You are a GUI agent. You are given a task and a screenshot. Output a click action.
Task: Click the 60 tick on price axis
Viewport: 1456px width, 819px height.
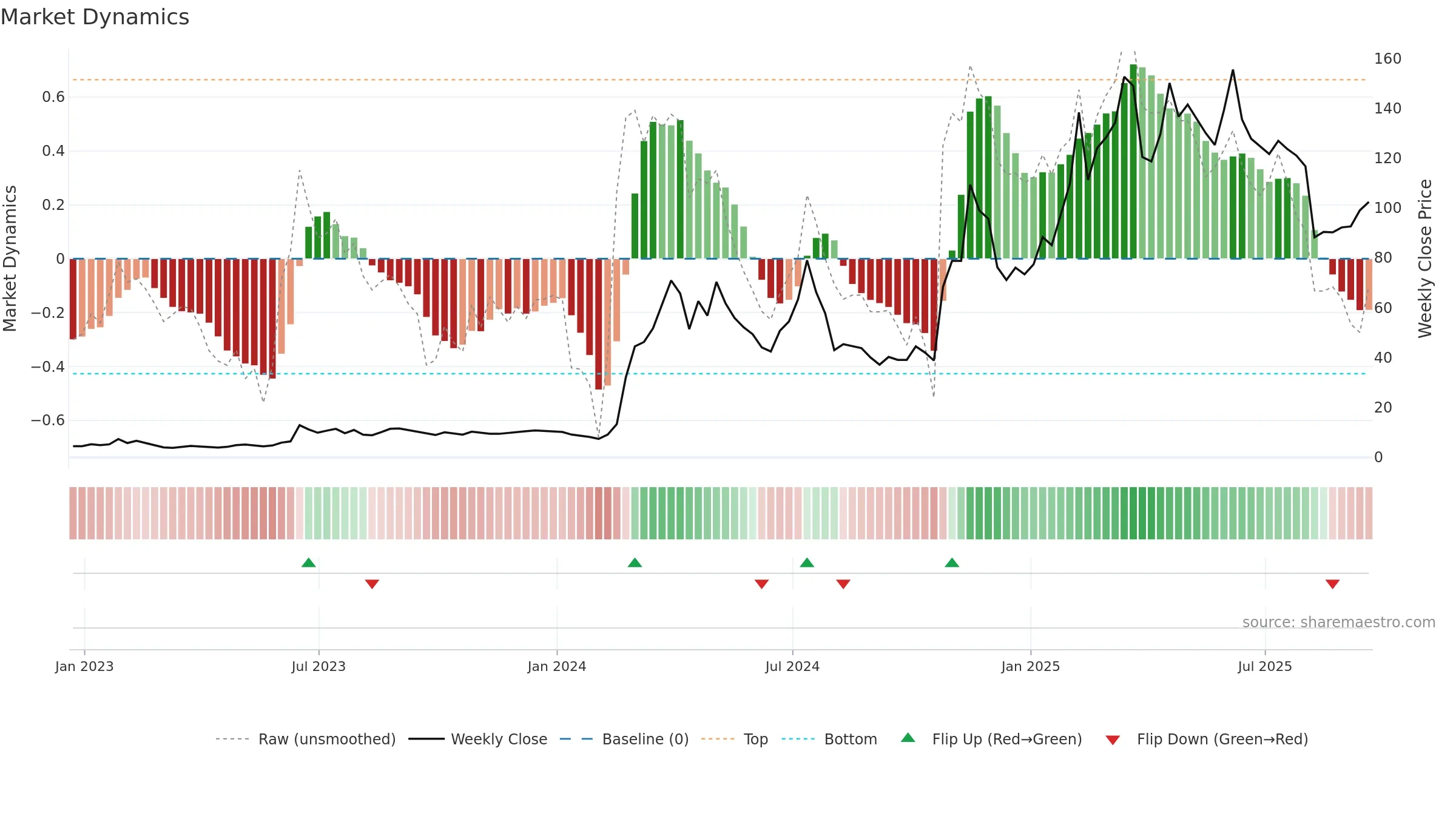point(1383,308)
